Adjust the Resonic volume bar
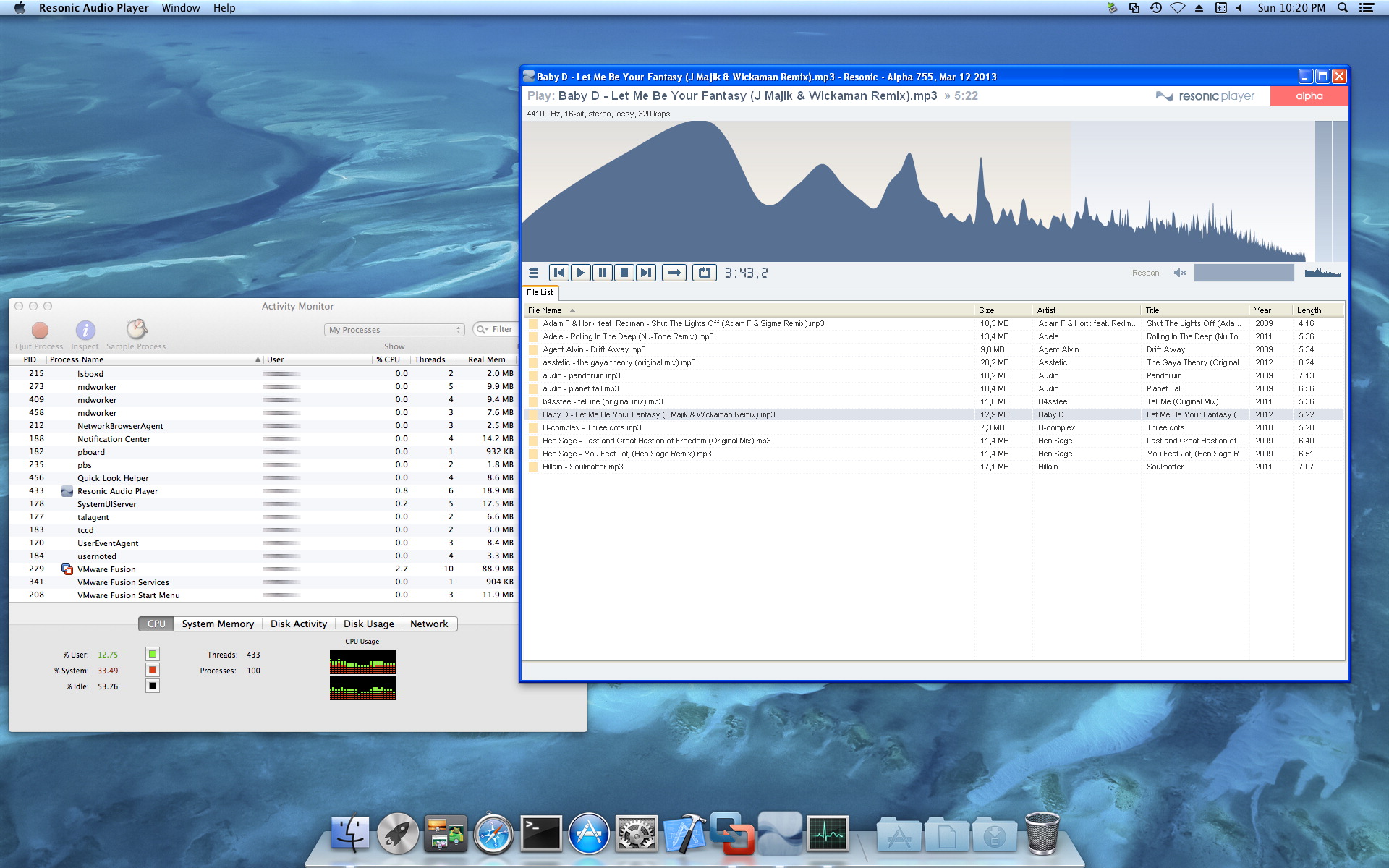Image resolution: width=1389 pixels, height=868 pixels. (x=1243, y=273)
